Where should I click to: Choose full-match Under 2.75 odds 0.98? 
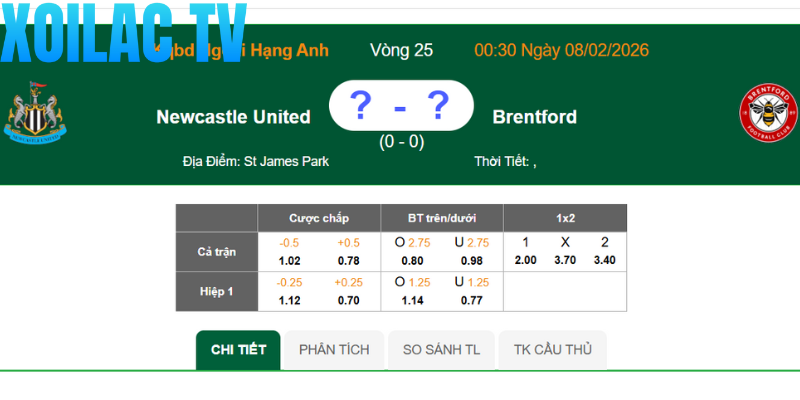coord(471,260)
